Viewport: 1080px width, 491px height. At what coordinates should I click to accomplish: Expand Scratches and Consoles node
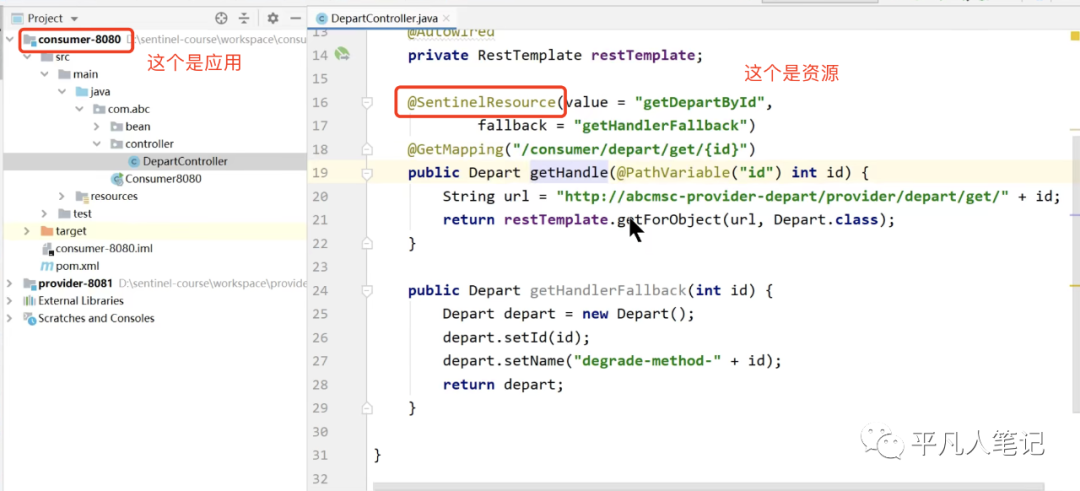click(x=9, y=318)
